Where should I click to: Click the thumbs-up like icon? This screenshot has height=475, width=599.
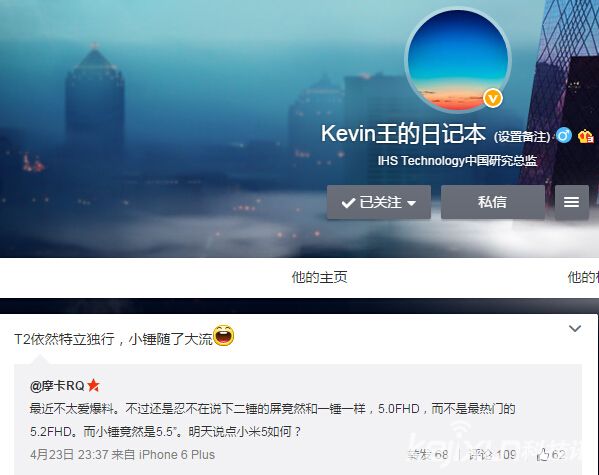[x=543, y=455]
